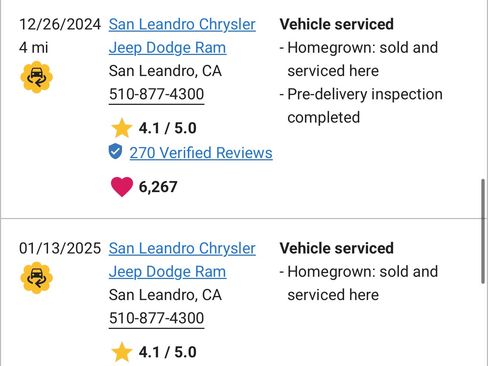Screen dimensions: 488x366
Task: Click the blue verified shield icon
Action: click(x=115, y=152)
